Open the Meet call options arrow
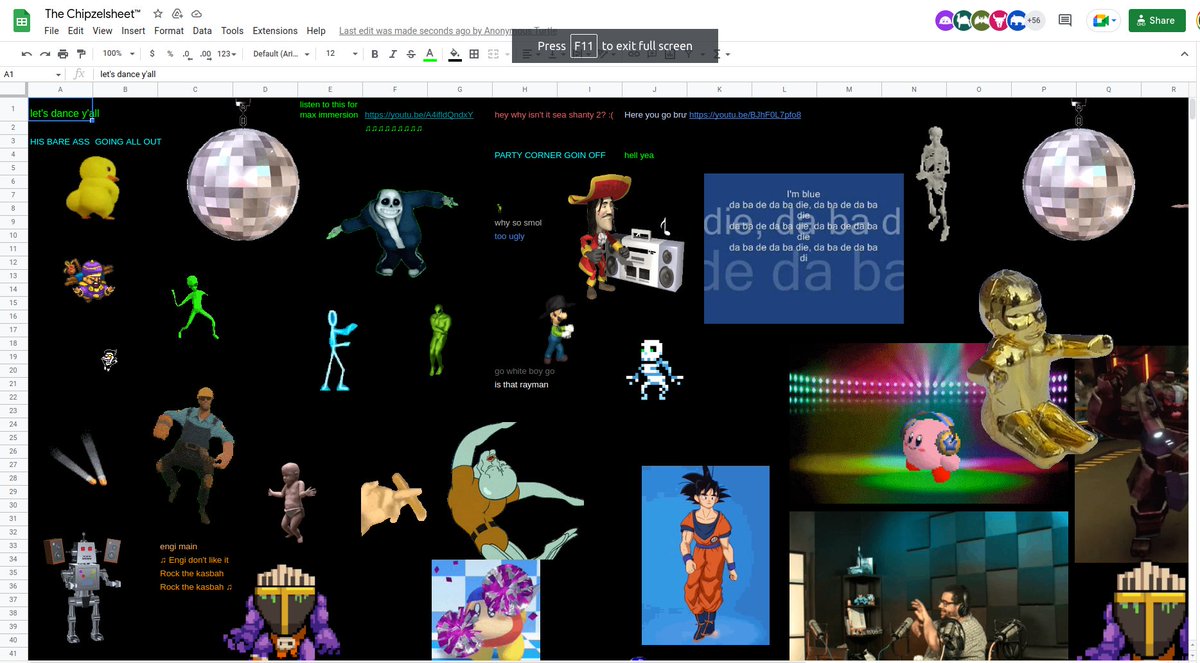Screen dimensions: 1200x663 pyautogui.click(x=1113, y=20)
